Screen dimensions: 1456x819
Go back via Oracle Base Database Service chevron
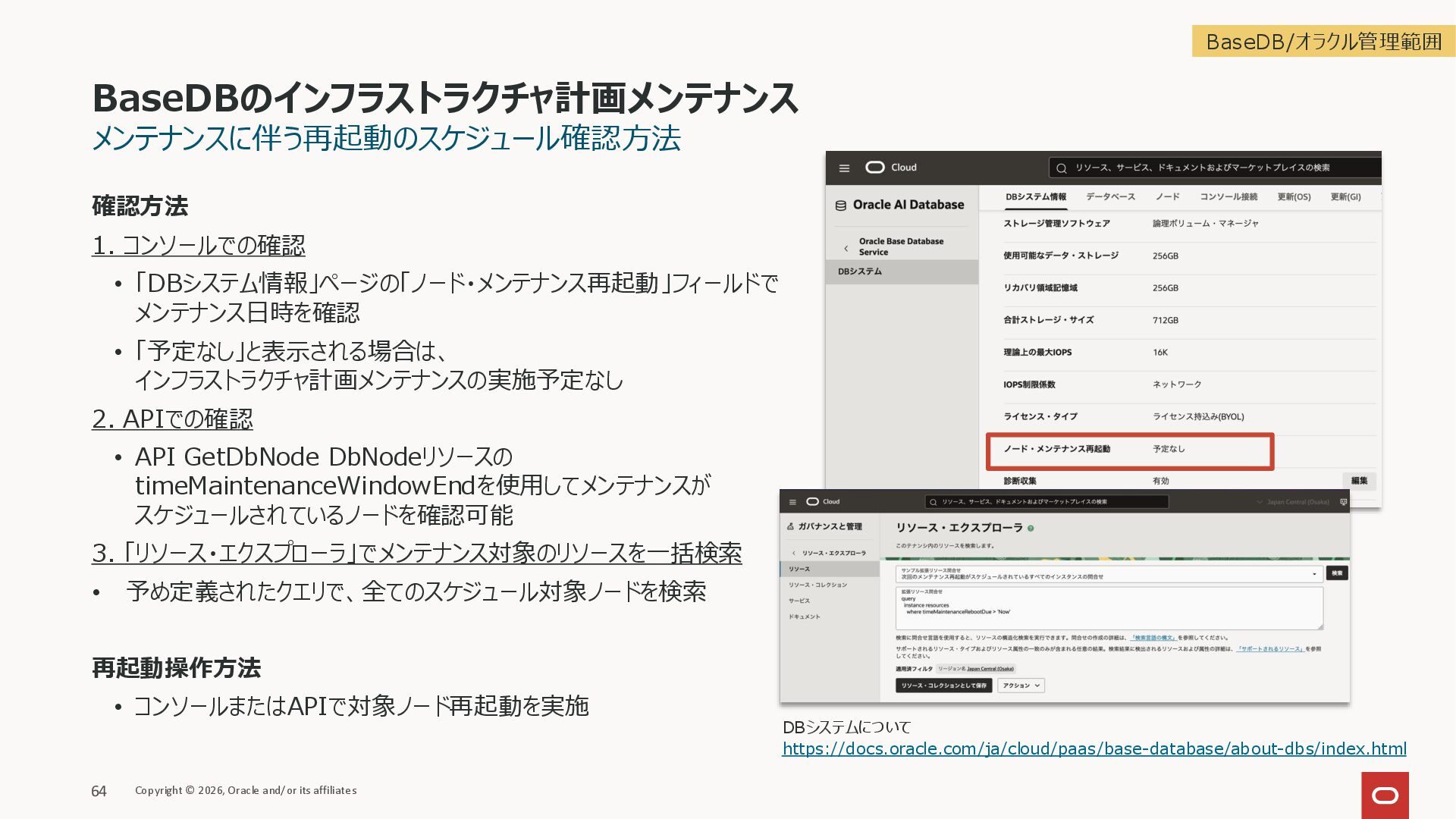pos(846,248)
